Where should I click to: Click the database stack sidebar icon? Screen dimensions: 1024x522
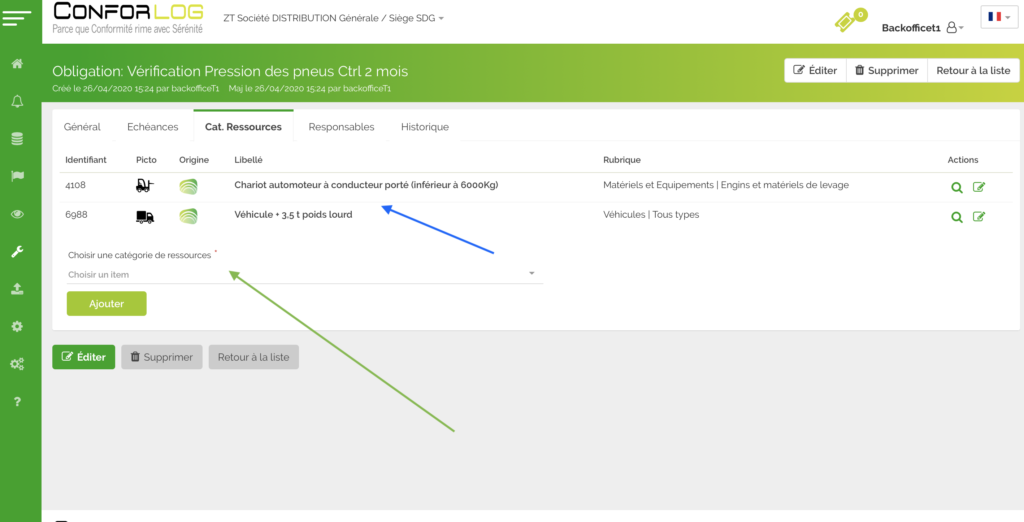[17, 139]
